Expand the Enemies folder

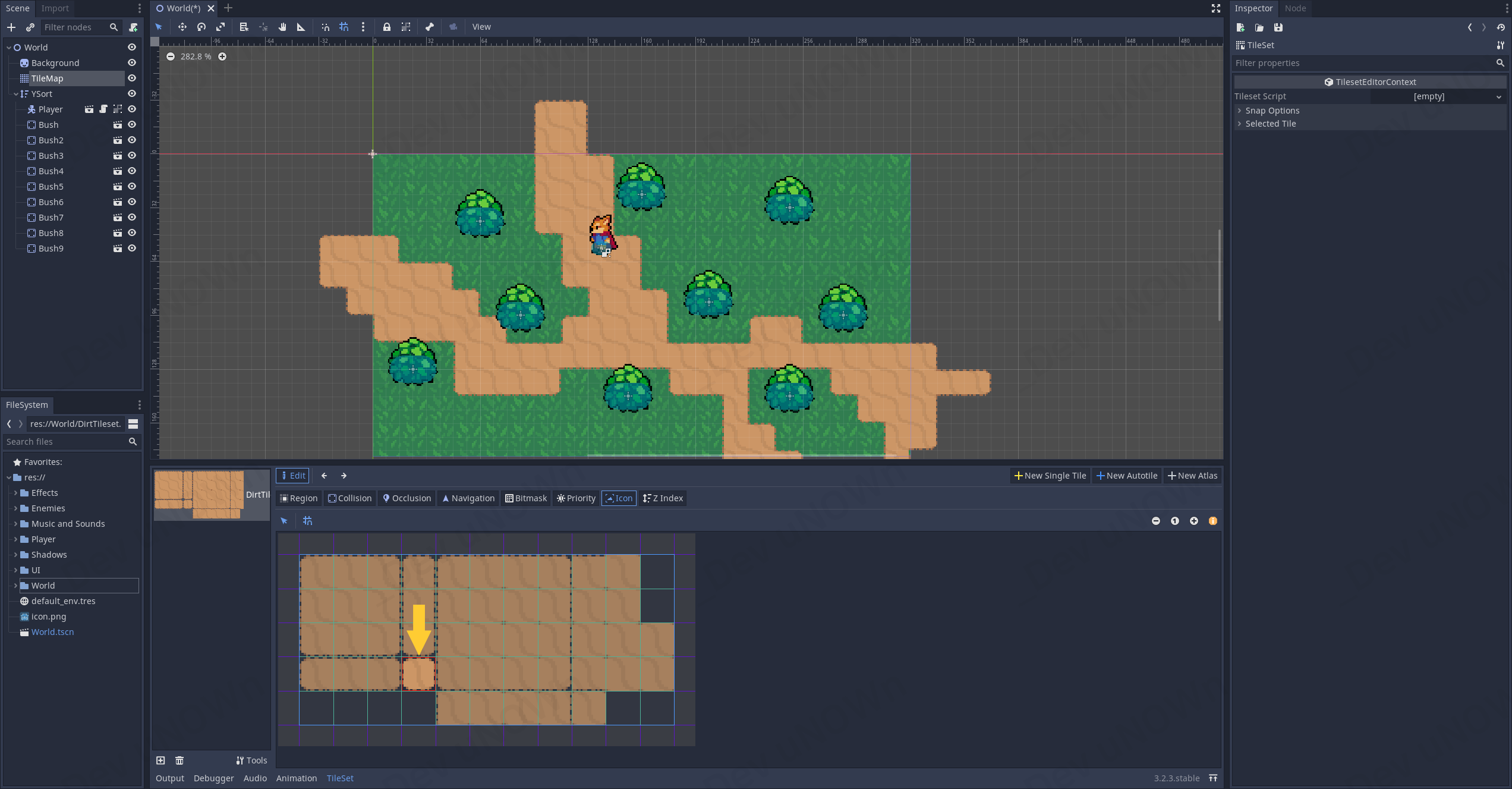15,508
